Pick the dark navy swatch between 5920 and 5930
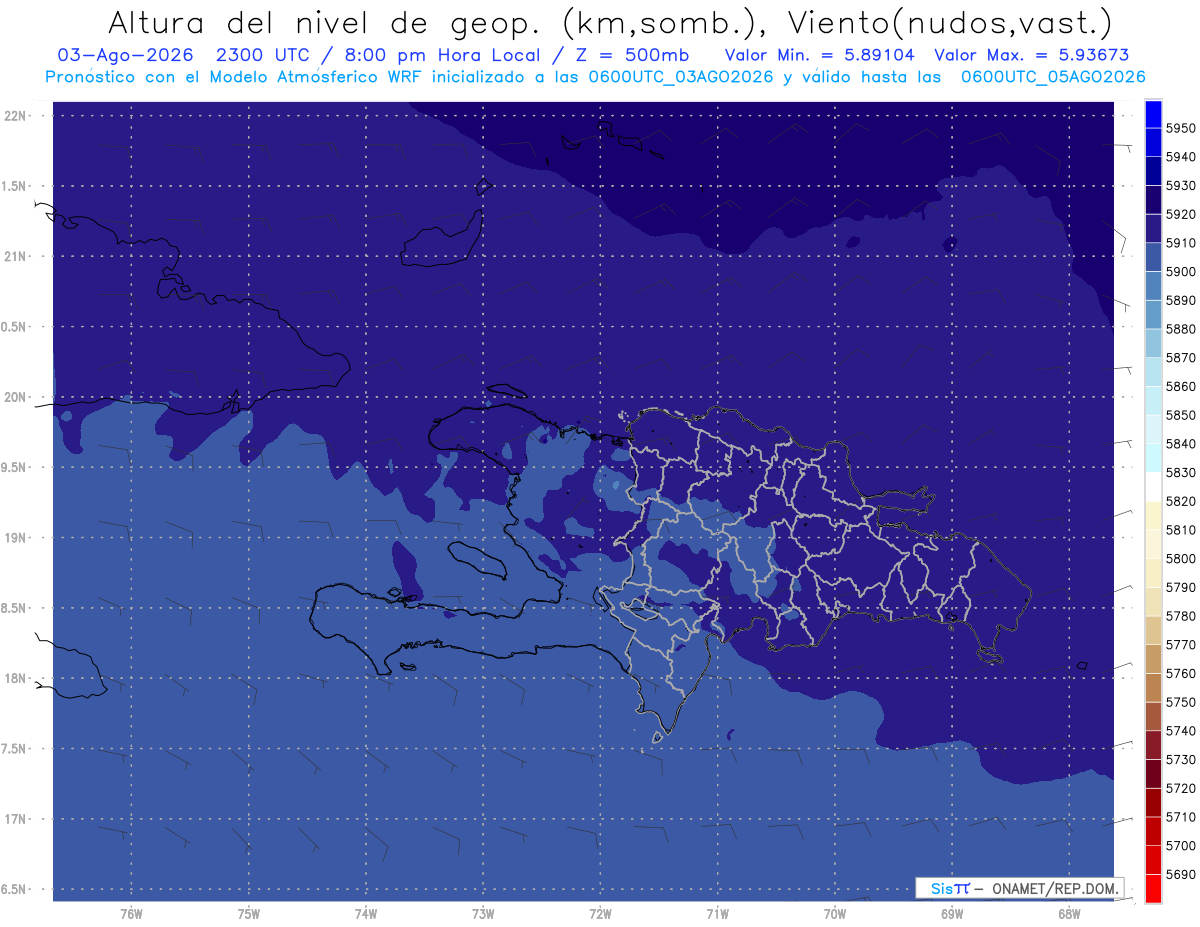The width and height of the screenshot is (1200, 927). [x=1153, y=200]
